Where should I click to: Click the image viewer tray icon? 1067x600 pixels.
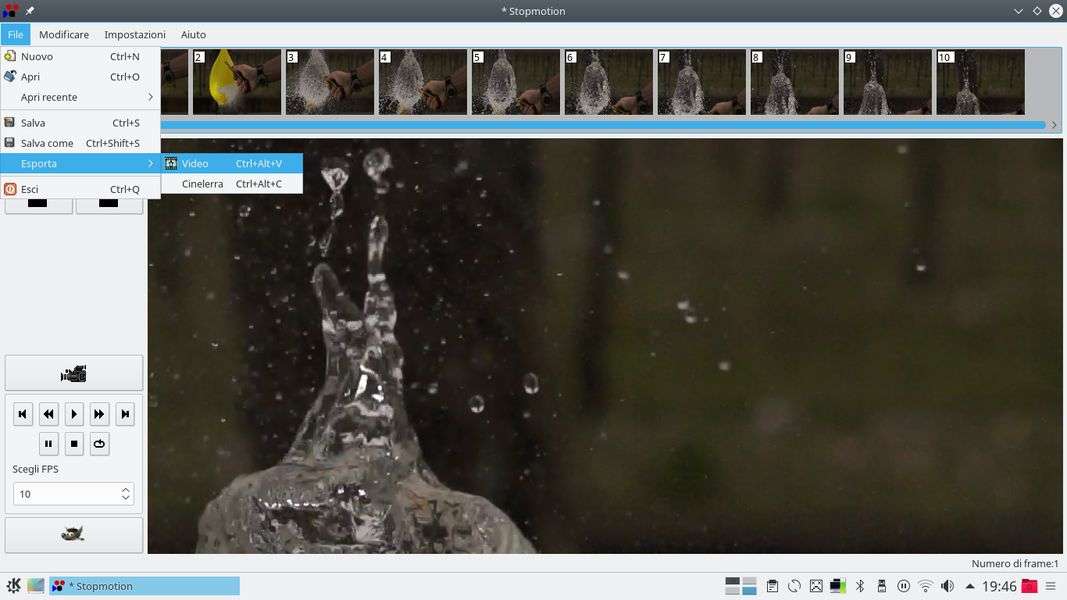pyautogui.click(x=816, y=586)
